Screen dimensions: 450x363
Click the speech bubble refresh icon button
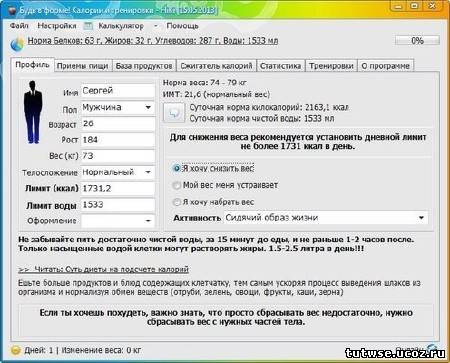coord(174,113)
